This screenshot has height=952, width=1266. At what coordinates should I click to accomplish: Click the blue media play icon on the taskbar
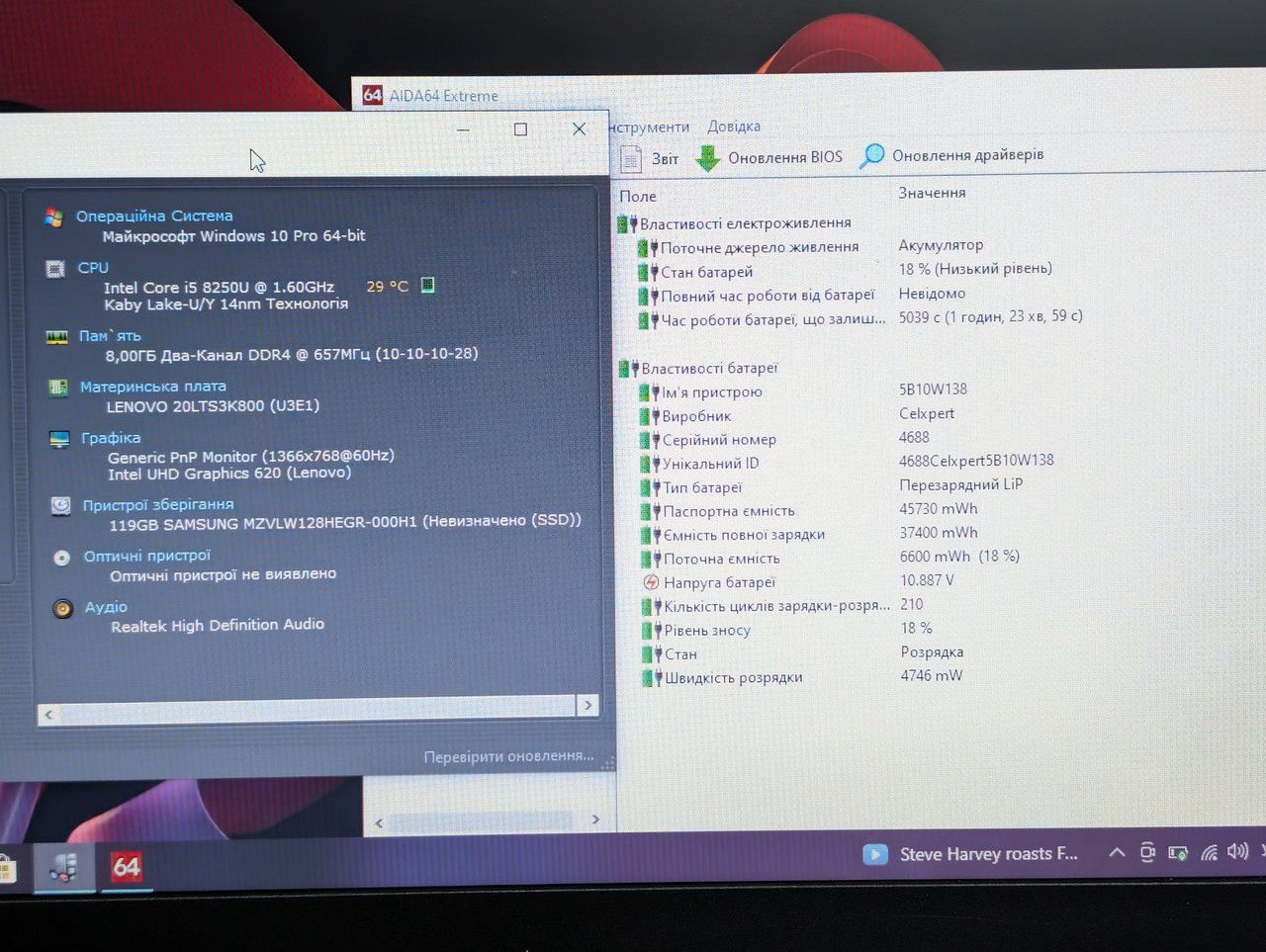[875, 854]
